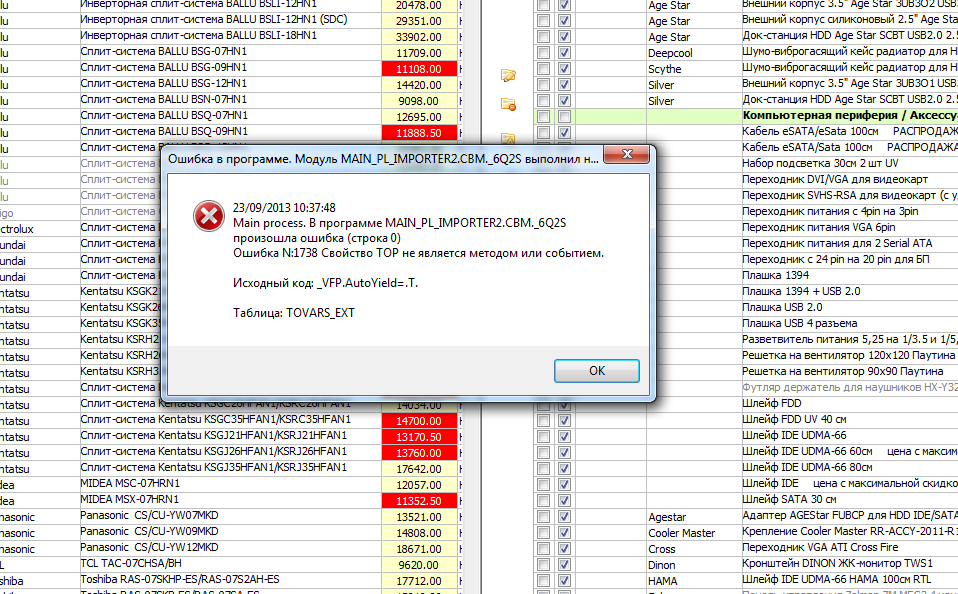Select the price cell 17642.00
Image resolution: width=958 pixels, height=594 pixels.
click(419, 468)
